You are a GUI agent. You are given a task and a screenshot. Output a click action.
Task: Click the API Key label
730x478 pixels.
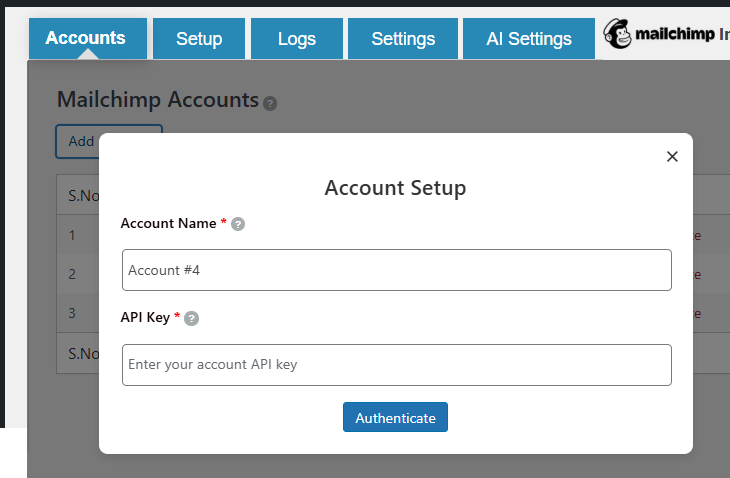(145, 317)
